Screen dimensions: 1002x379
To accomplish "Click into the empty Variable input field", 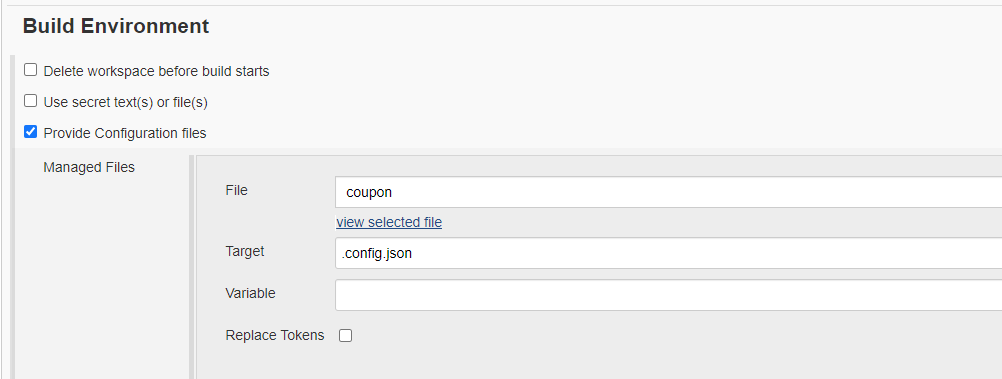I will (668, 295).
